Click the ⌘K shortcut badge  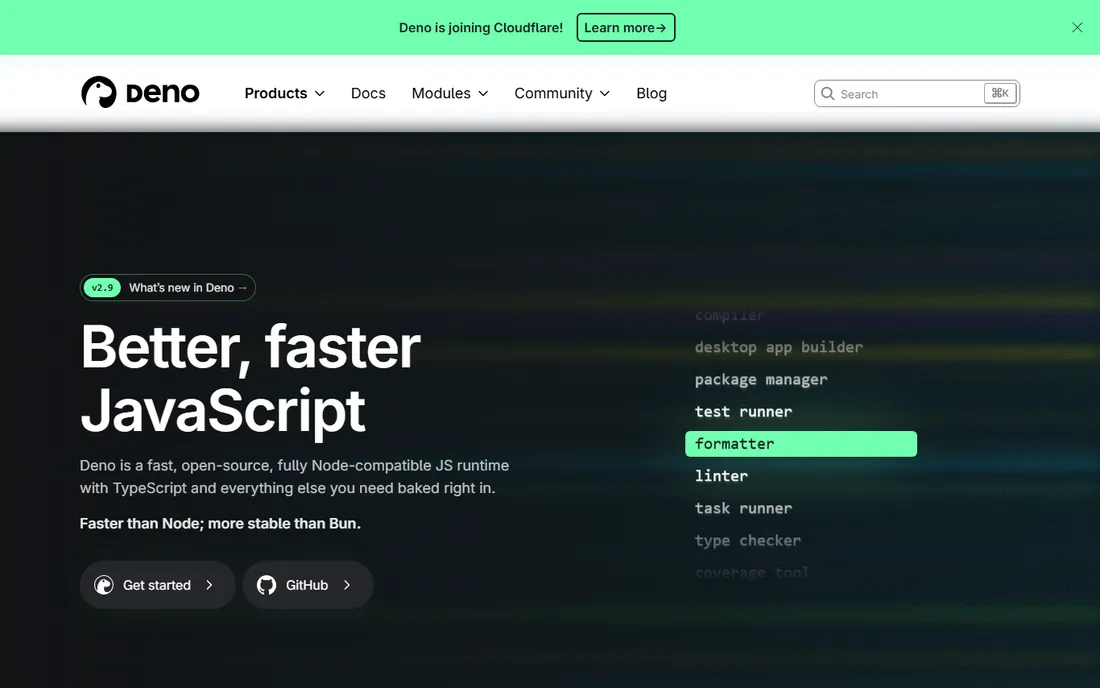[x=1000, y=93]
